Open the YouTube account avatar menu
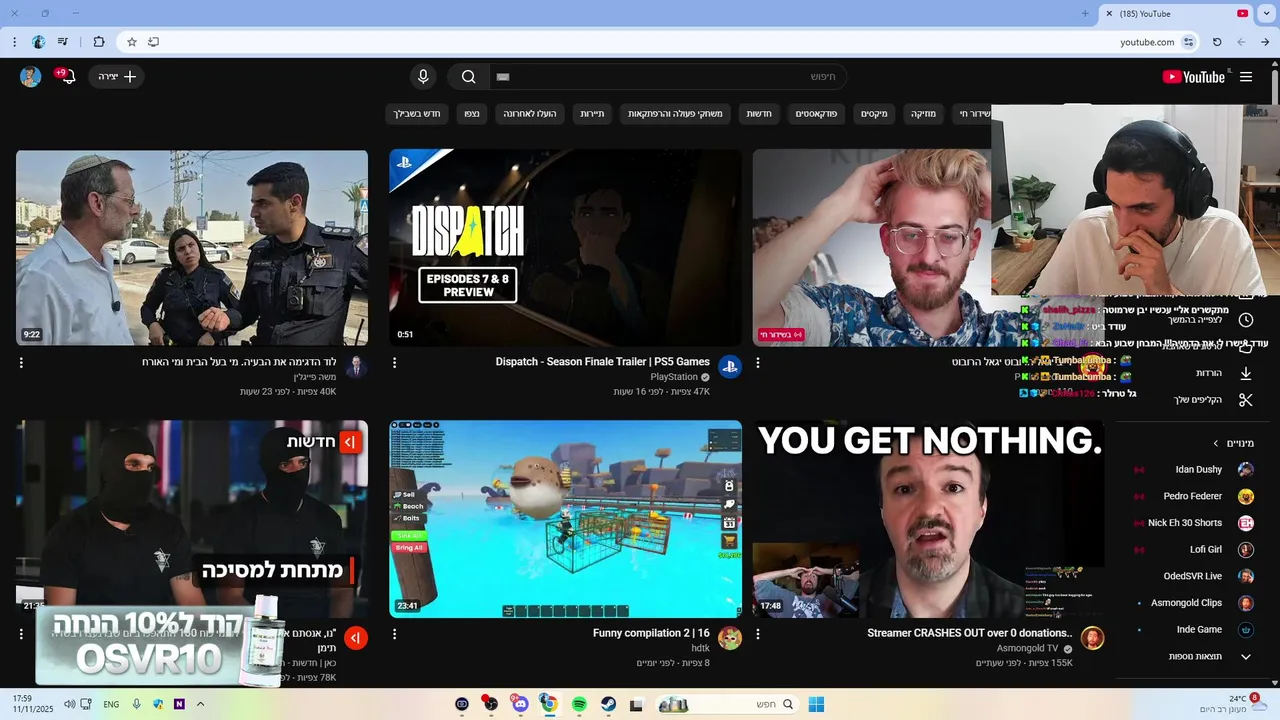1280x720 pixels. (31, 77)
